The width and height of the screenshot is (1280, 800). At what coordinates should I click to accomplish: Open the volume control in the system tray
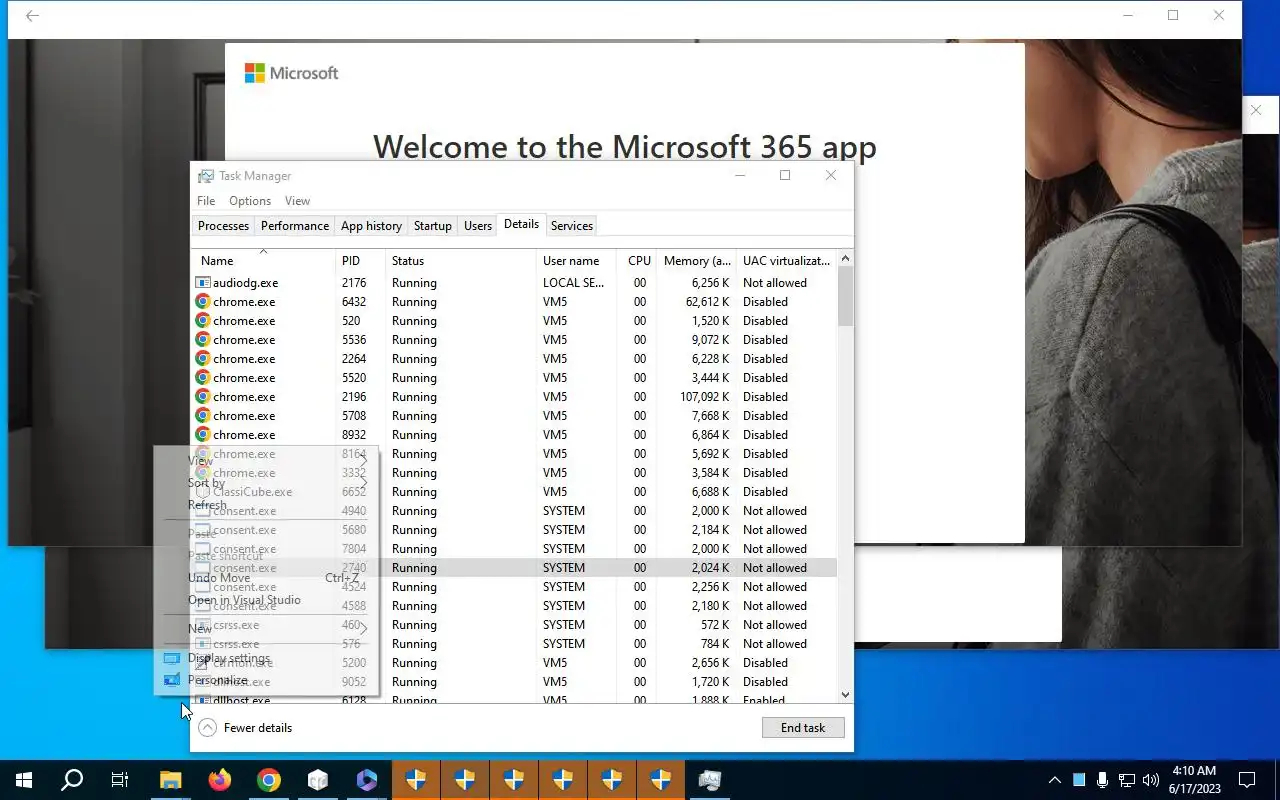click(x=1151, y=780)
